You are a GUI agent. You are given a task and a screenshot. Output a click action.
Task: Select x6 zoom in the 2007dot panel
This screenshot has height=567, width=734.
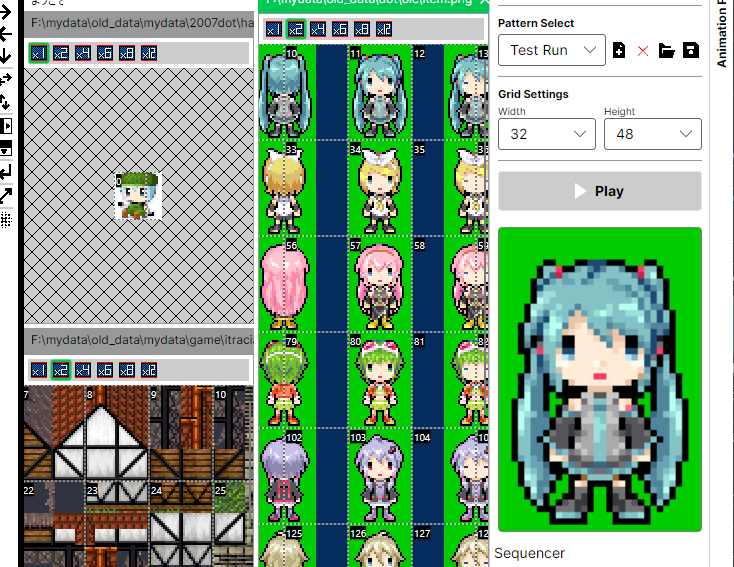[x=105, y=53]
